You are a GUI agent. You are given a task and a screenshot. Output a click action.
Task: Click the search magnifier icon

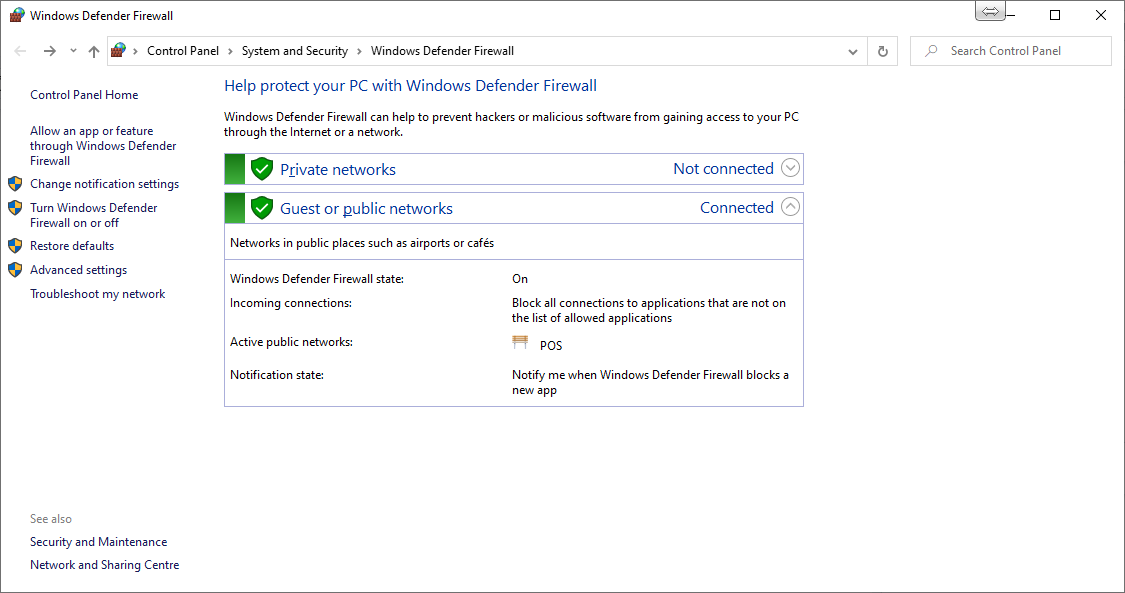931,51
